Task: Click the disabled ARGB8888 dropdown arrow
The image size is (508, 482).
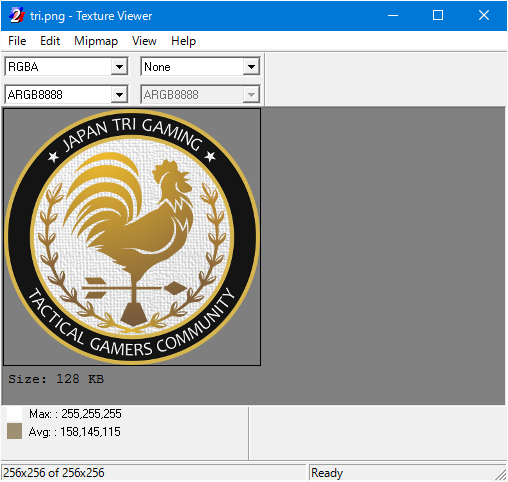Action: coord(251,95)
